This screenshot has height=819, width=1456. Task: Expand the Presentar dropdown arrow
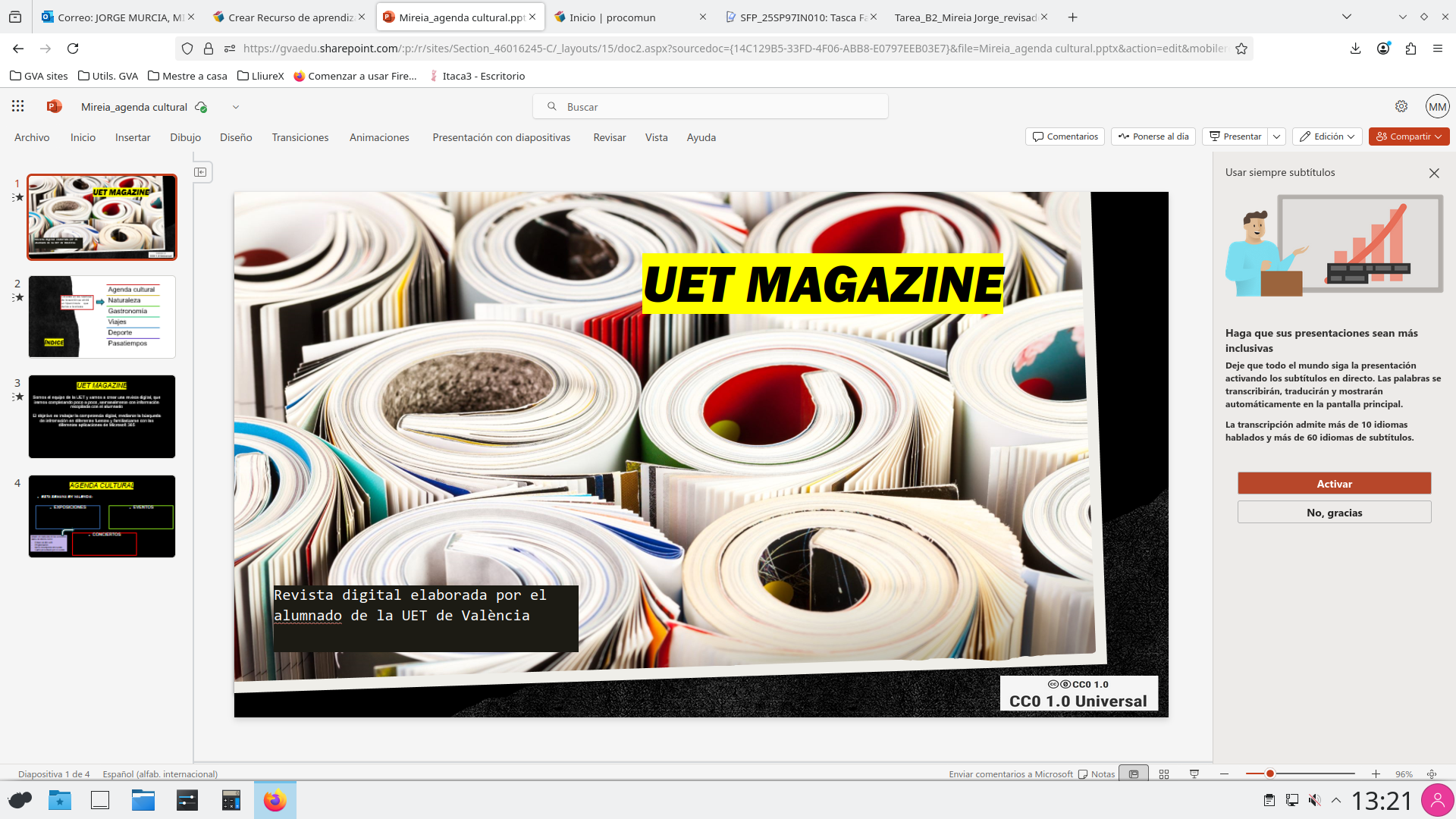pos(1277,136)
